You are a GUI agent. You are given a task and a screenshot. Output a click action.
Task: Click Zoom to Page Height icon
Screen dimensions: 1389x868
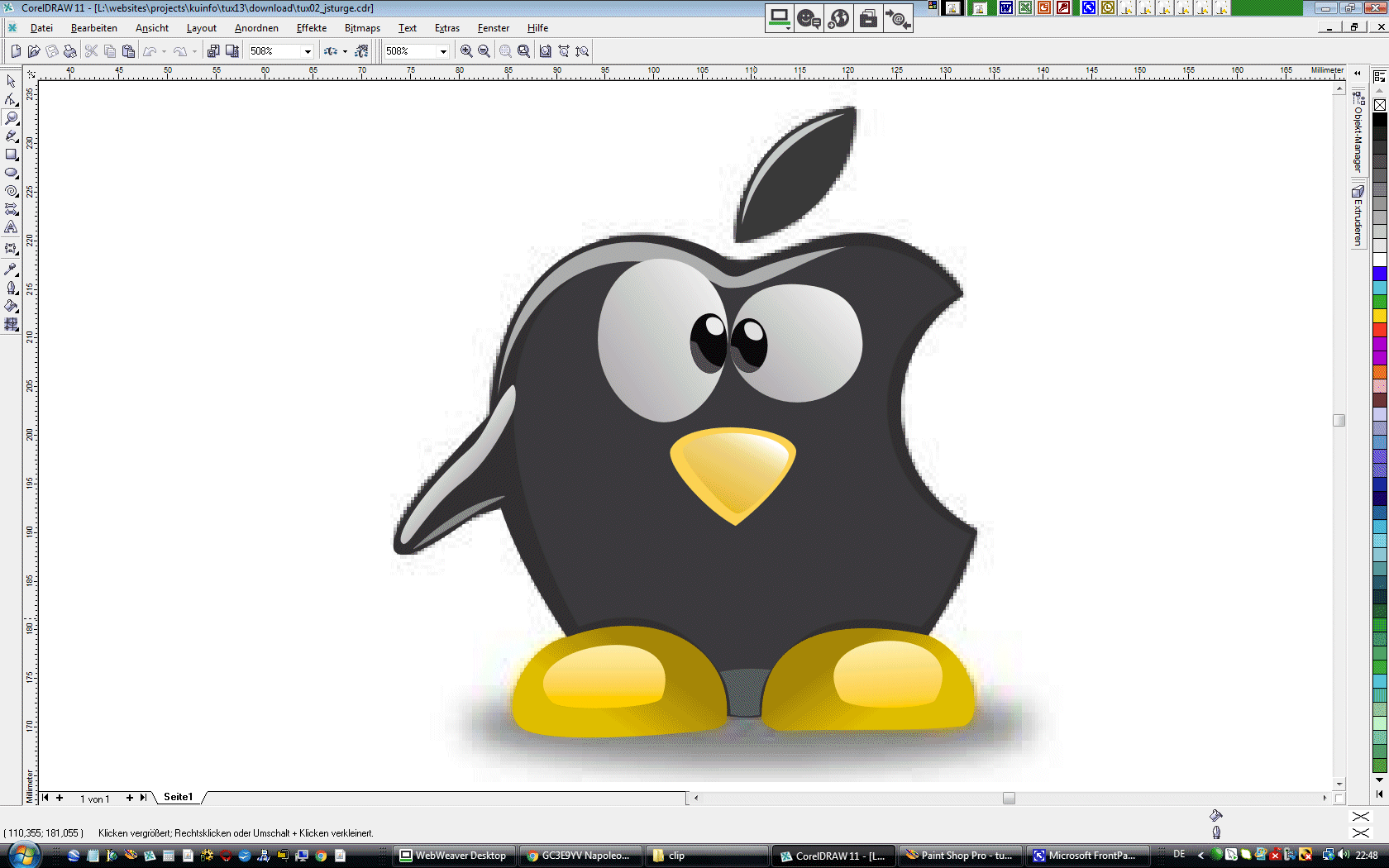582,51
